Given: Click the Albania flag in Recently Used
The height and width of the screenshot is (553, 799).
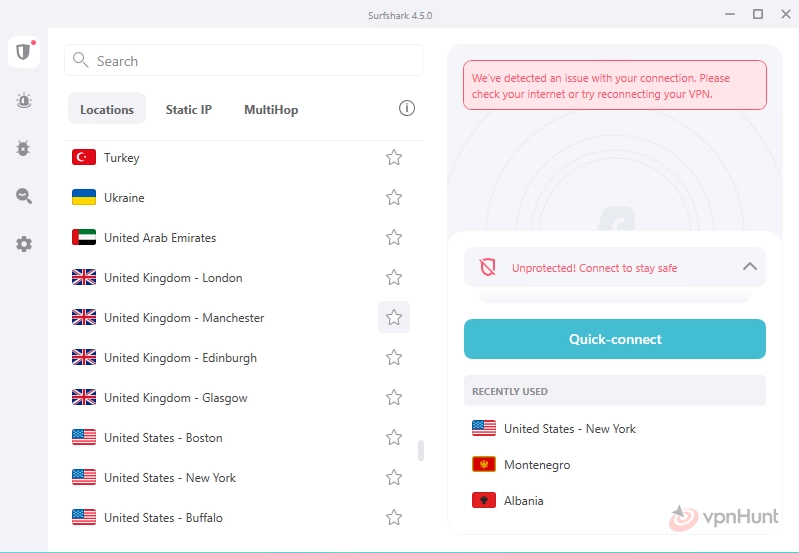Looking at the screenshot, I should click(x=484, y=501).
